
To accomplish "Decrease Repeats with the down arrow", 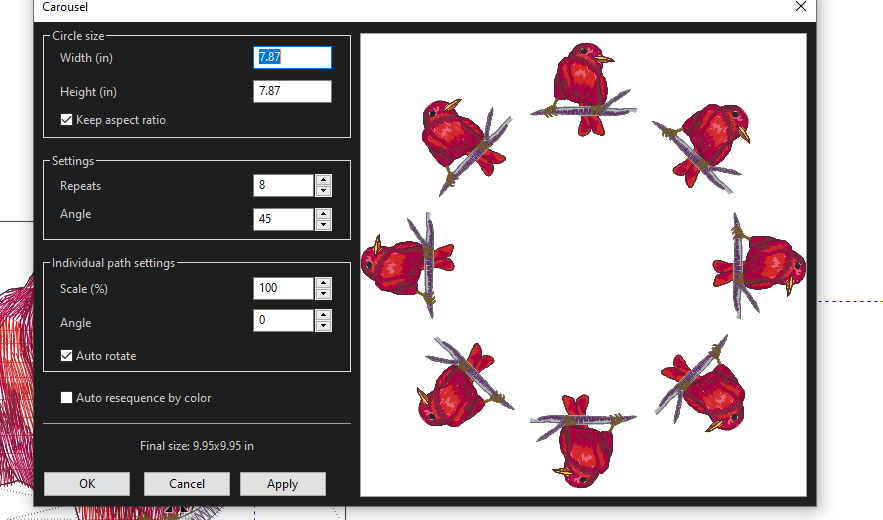I will (x=323, y=191).
